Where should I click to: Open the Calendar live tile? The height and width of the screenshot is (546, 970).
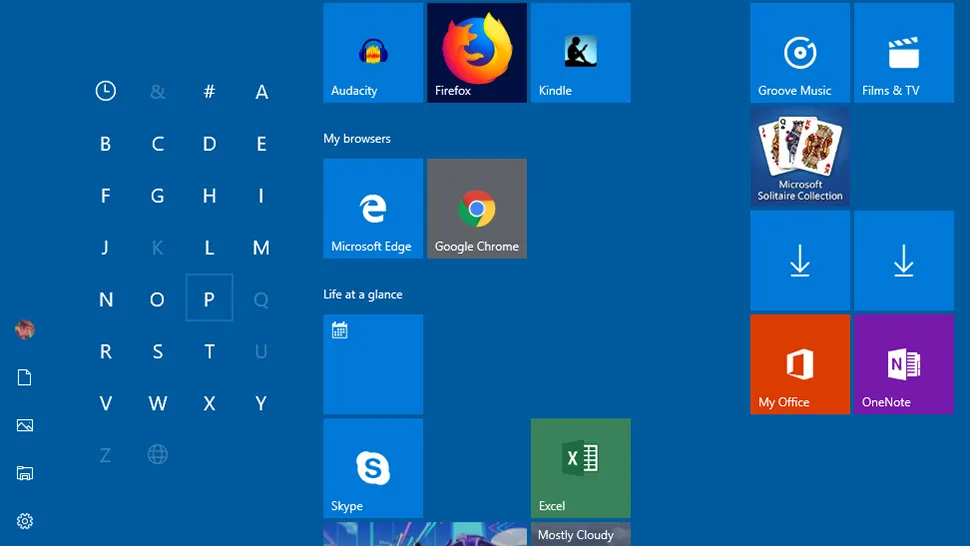(373, 364)
